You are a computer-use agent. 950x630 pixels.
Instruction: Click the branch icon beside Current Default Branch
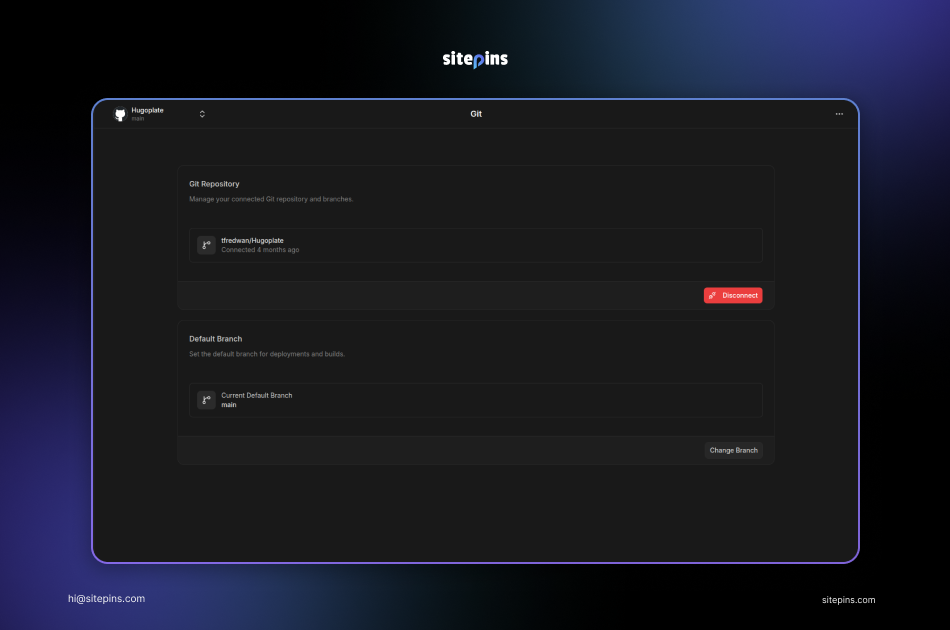pos(206,400)
